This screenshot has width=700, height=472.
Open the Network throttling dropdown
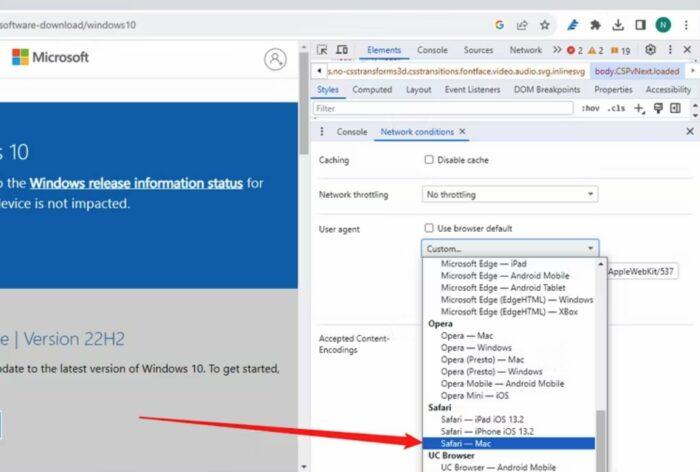pos(509,194)
